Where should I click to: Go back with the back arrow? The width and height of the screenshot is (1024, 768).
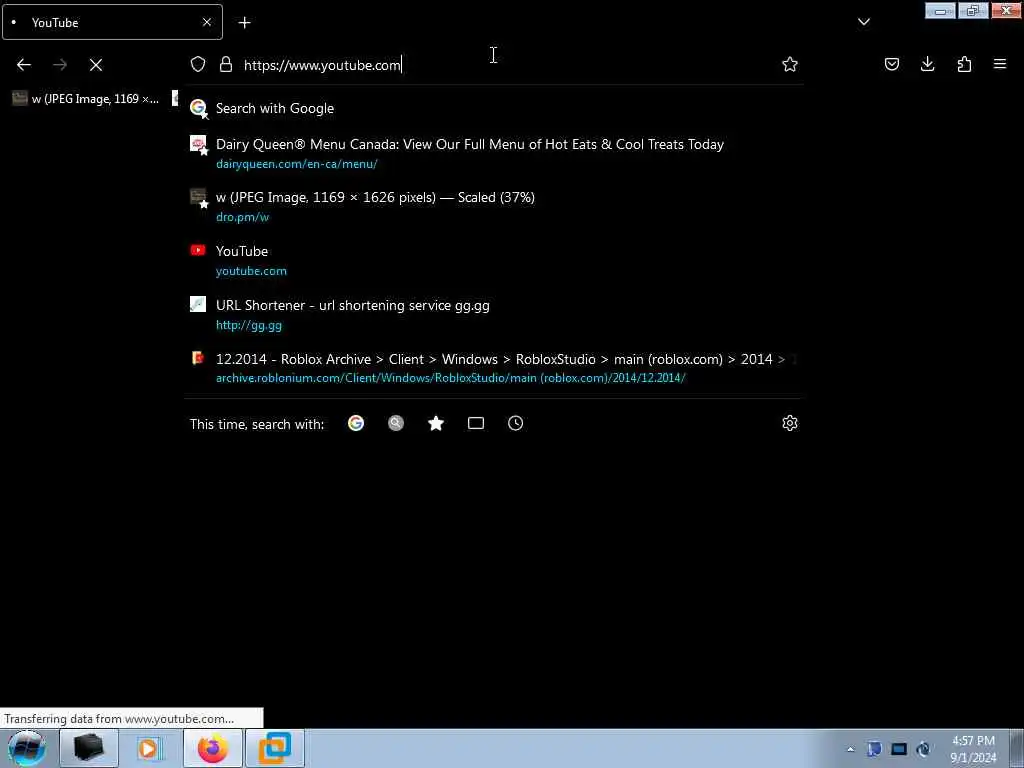click(x=24, y=65)
